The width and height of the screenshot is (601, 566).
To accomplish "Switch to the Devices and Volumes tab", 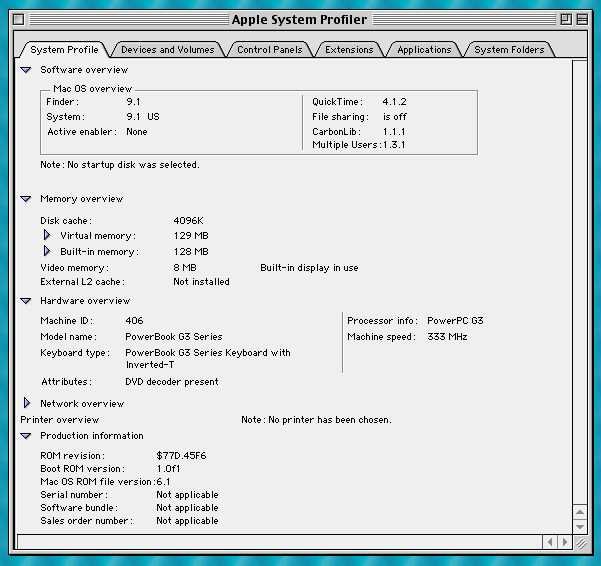I will tap(167, 50).
